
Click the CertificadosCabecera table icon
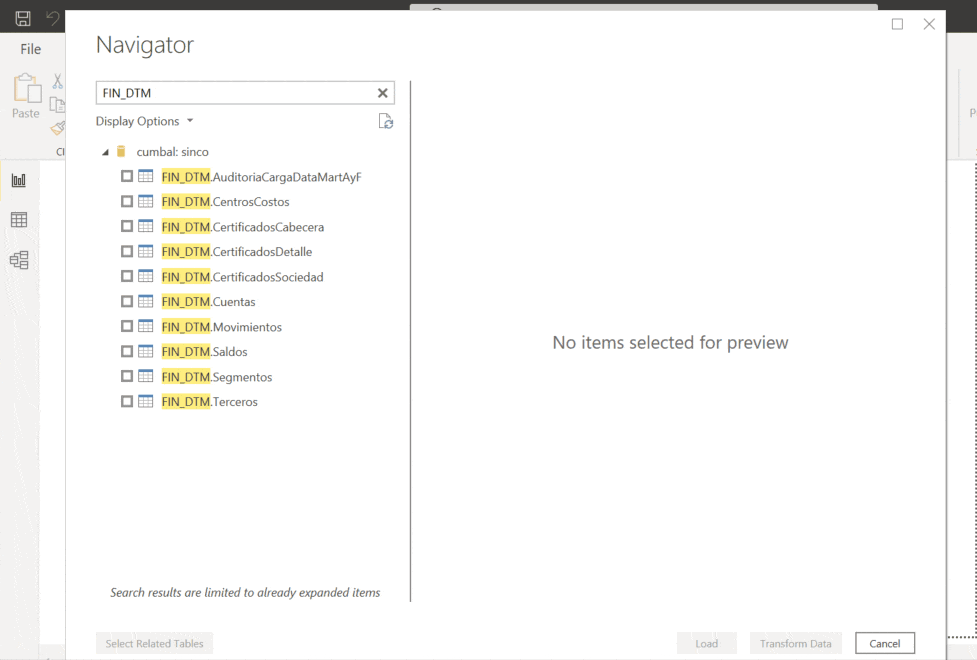(146, 226)
